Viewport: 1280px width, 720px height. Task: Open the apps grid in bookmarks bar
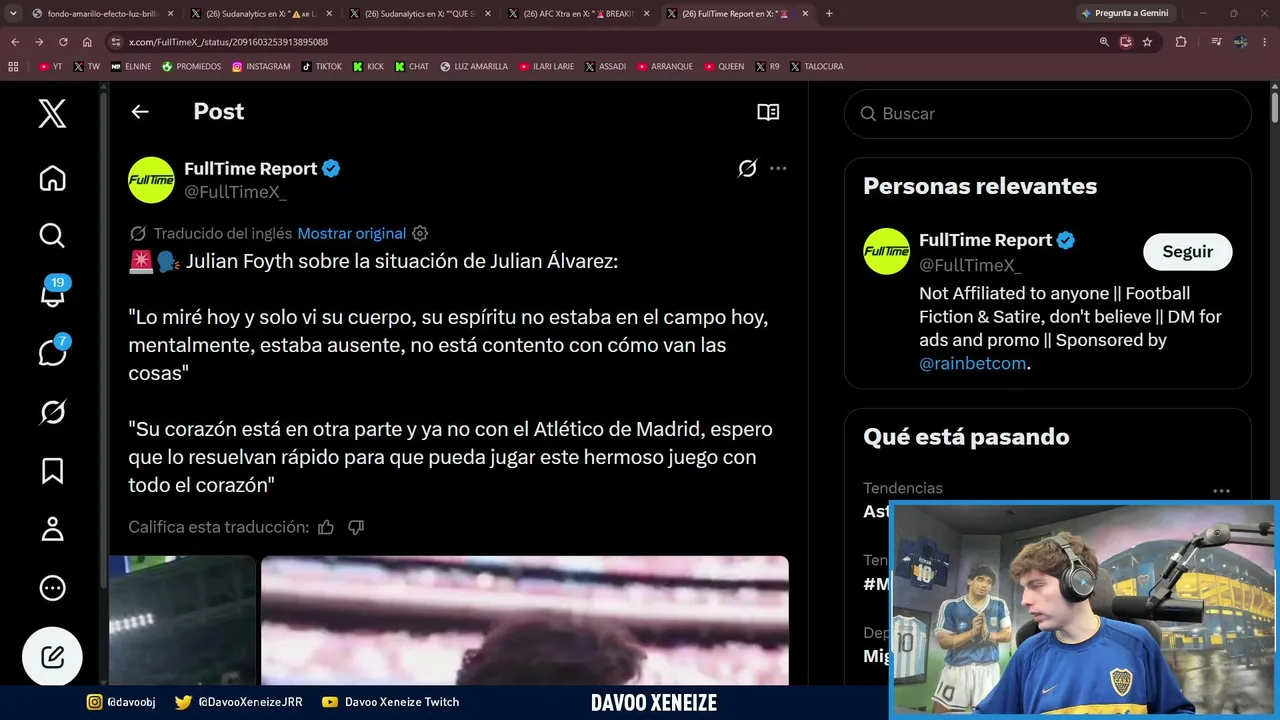point(13,67)
